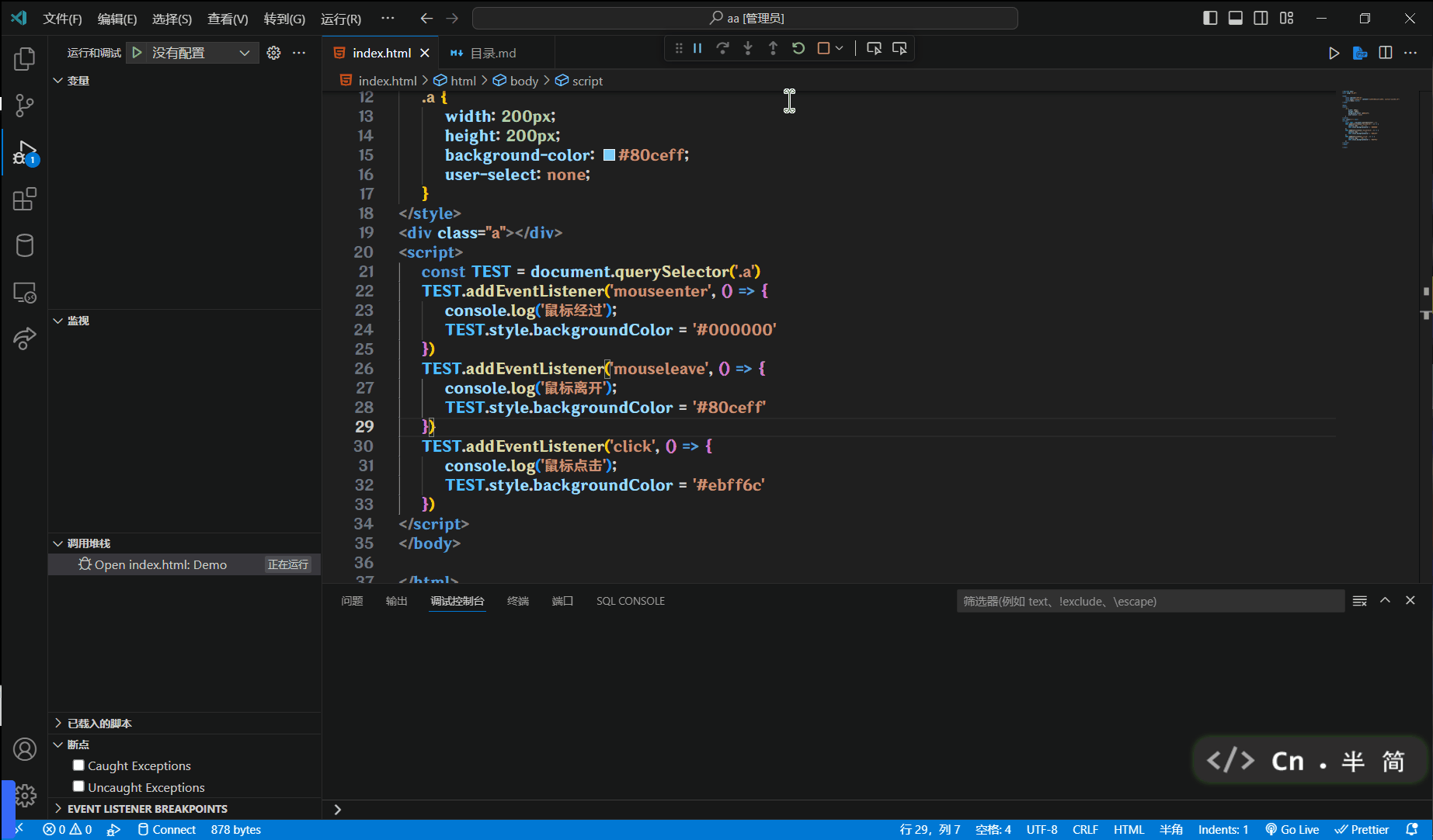
Task: Collapse the 断点 section
Action: pos(57,745)
